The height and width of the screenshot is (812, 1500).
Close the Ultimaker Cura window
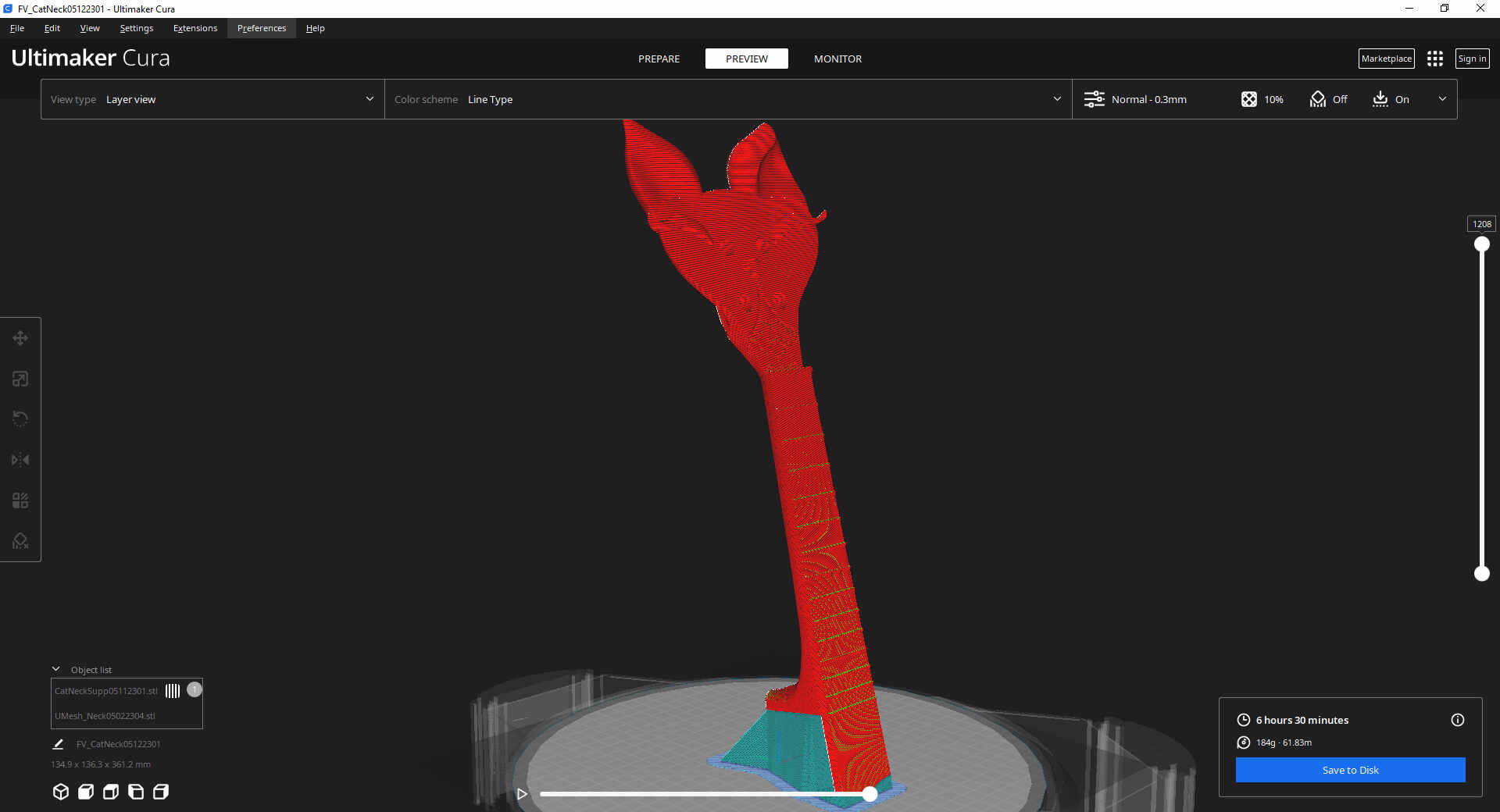pyautogui.click(x=1480, y=9)
